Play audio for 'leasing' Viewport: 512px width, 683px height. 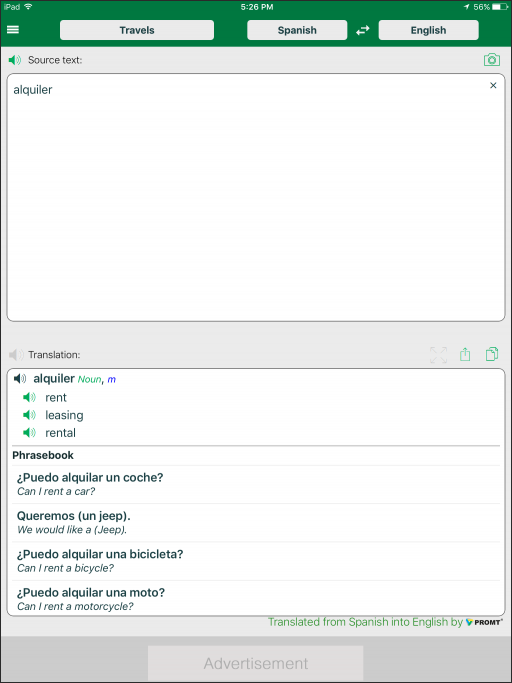tap(29, 415)
